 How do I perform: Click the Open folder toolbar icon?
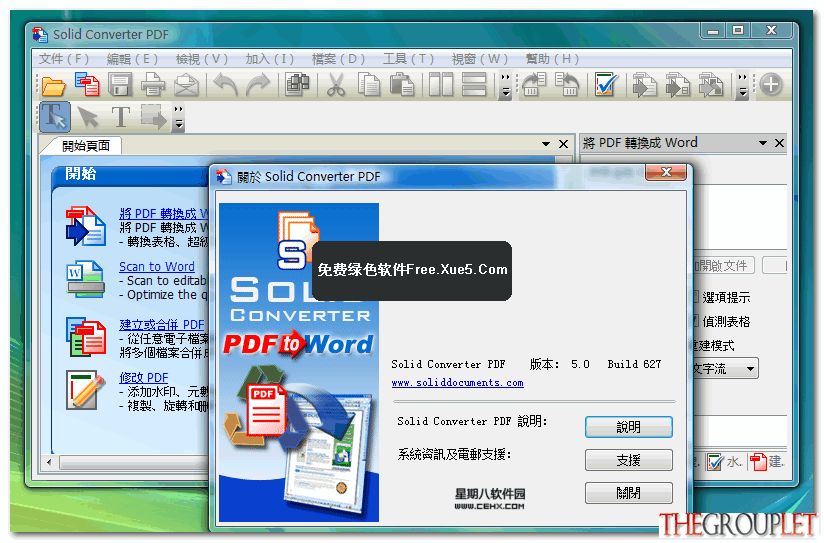click(54, 86)
